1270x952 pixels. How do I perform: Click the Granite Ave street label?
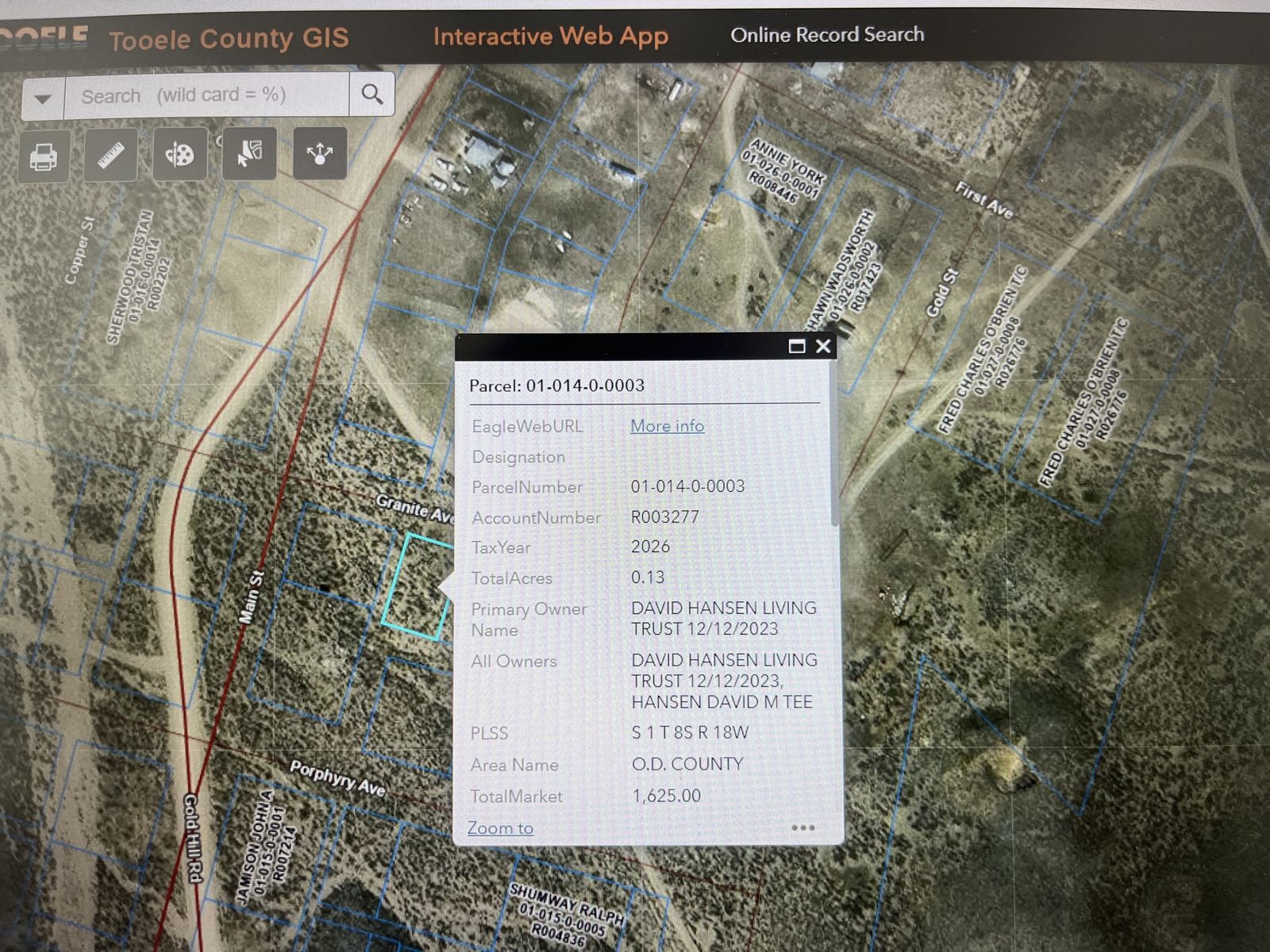tap(414, 509)
